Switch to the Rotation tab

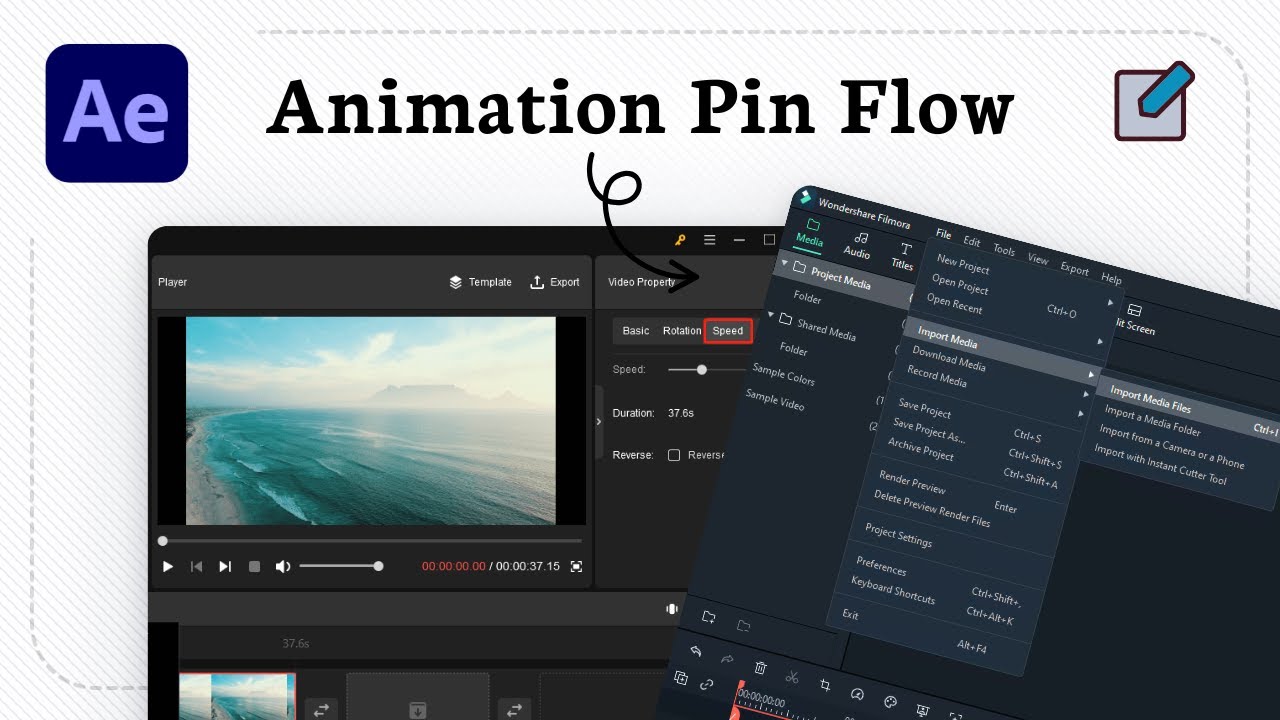point(682,331)
